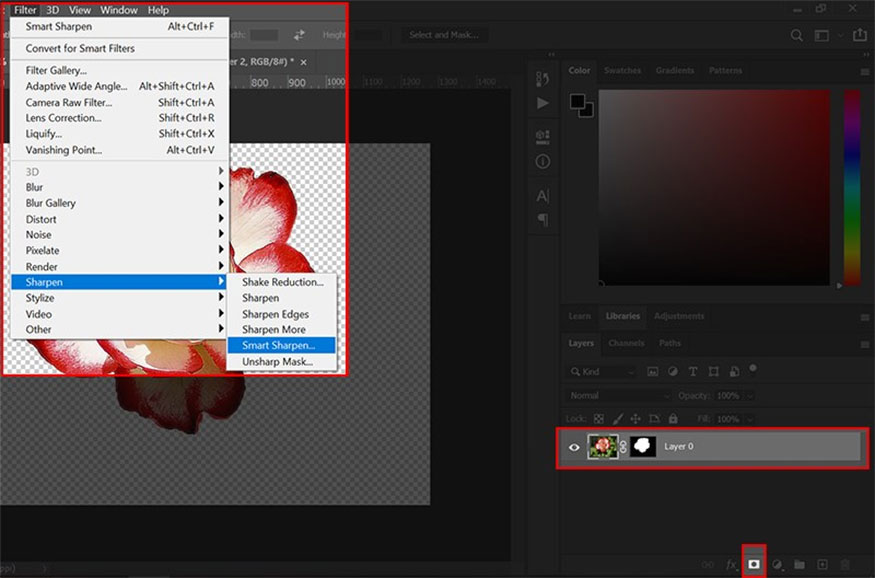Open the search magnifier icon
875x578 pixels.
tap(797, 36)
